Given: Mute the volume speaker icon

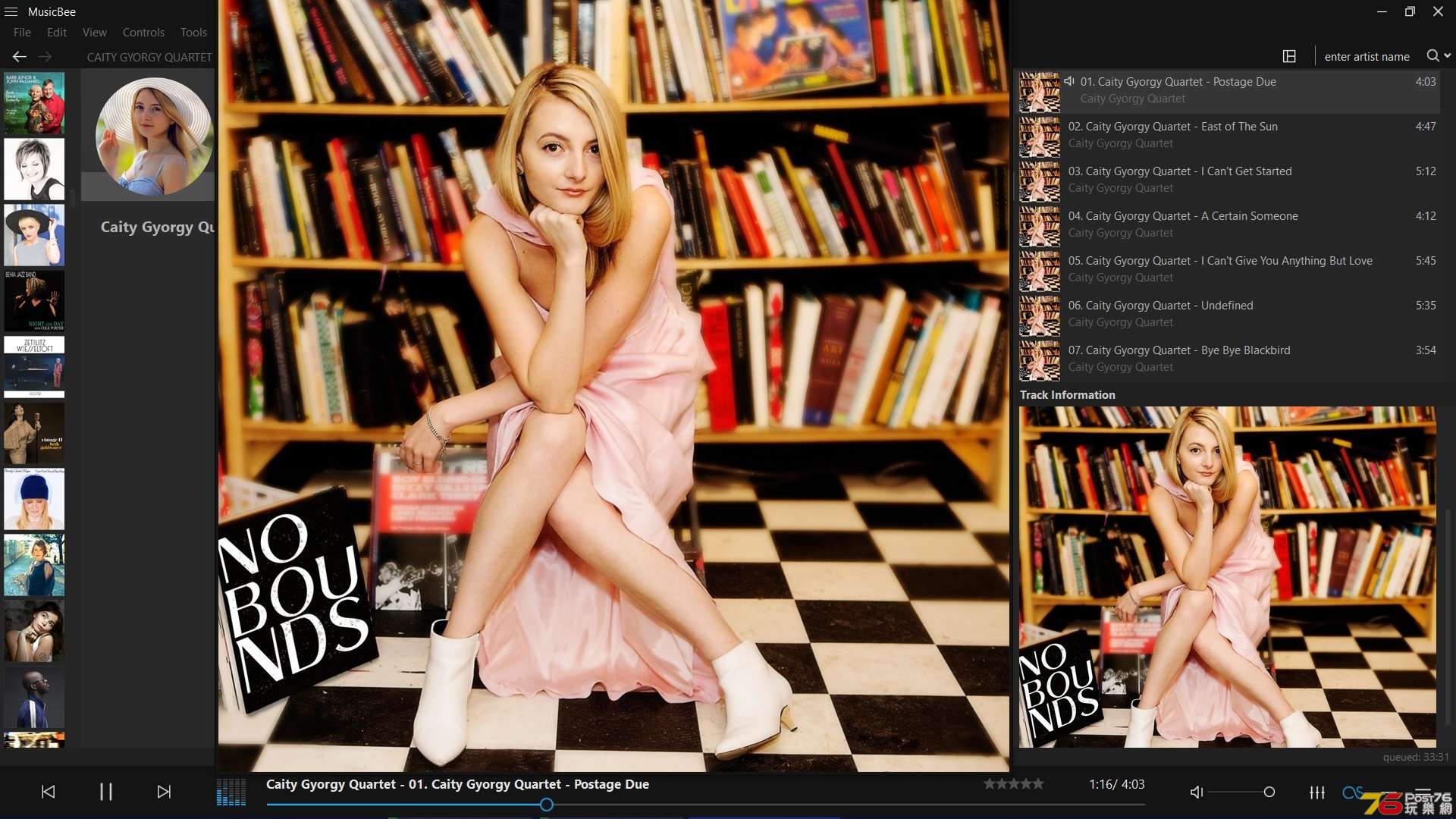Looking at the screenshot, I should pyautogui.click(x=1197, y=792).
